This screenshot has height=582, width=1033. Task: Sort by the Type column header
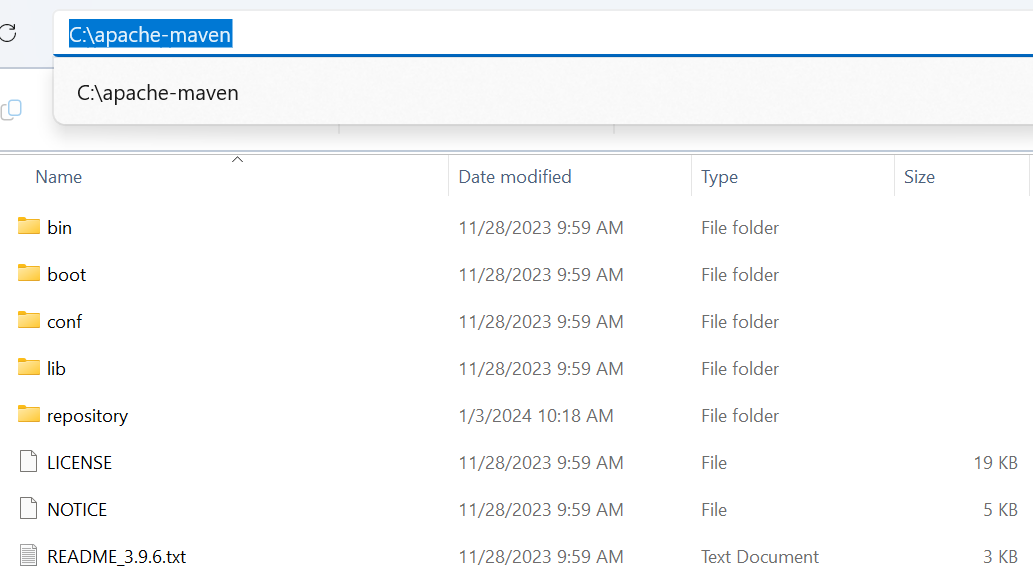click(719, 177)
